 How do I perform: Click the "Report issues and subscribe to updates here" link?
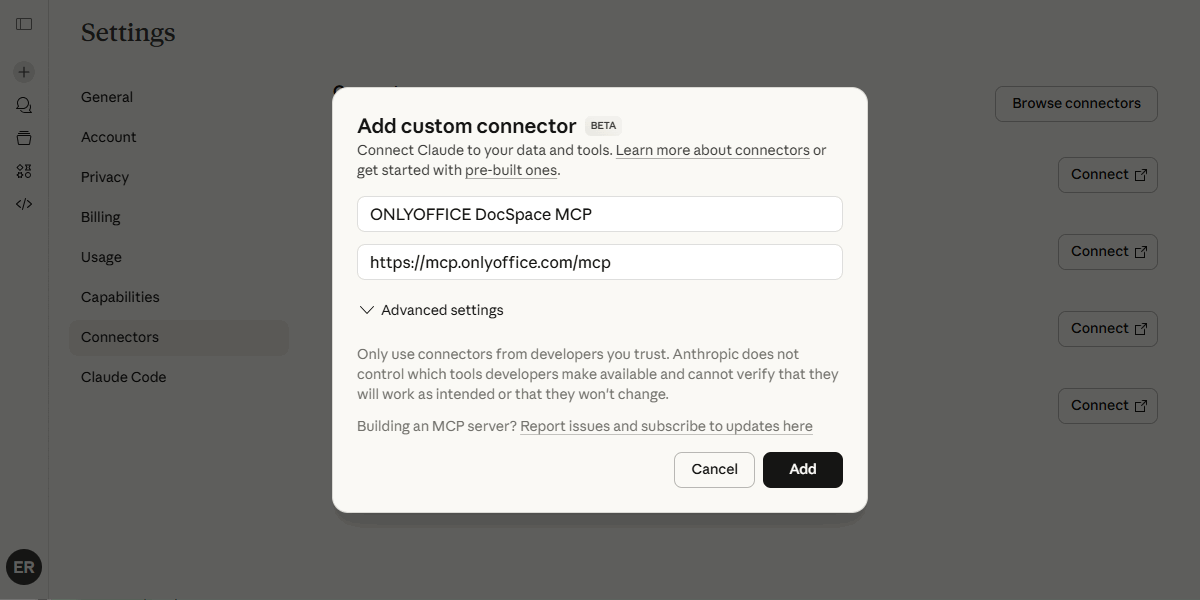[x=667, y=426]
